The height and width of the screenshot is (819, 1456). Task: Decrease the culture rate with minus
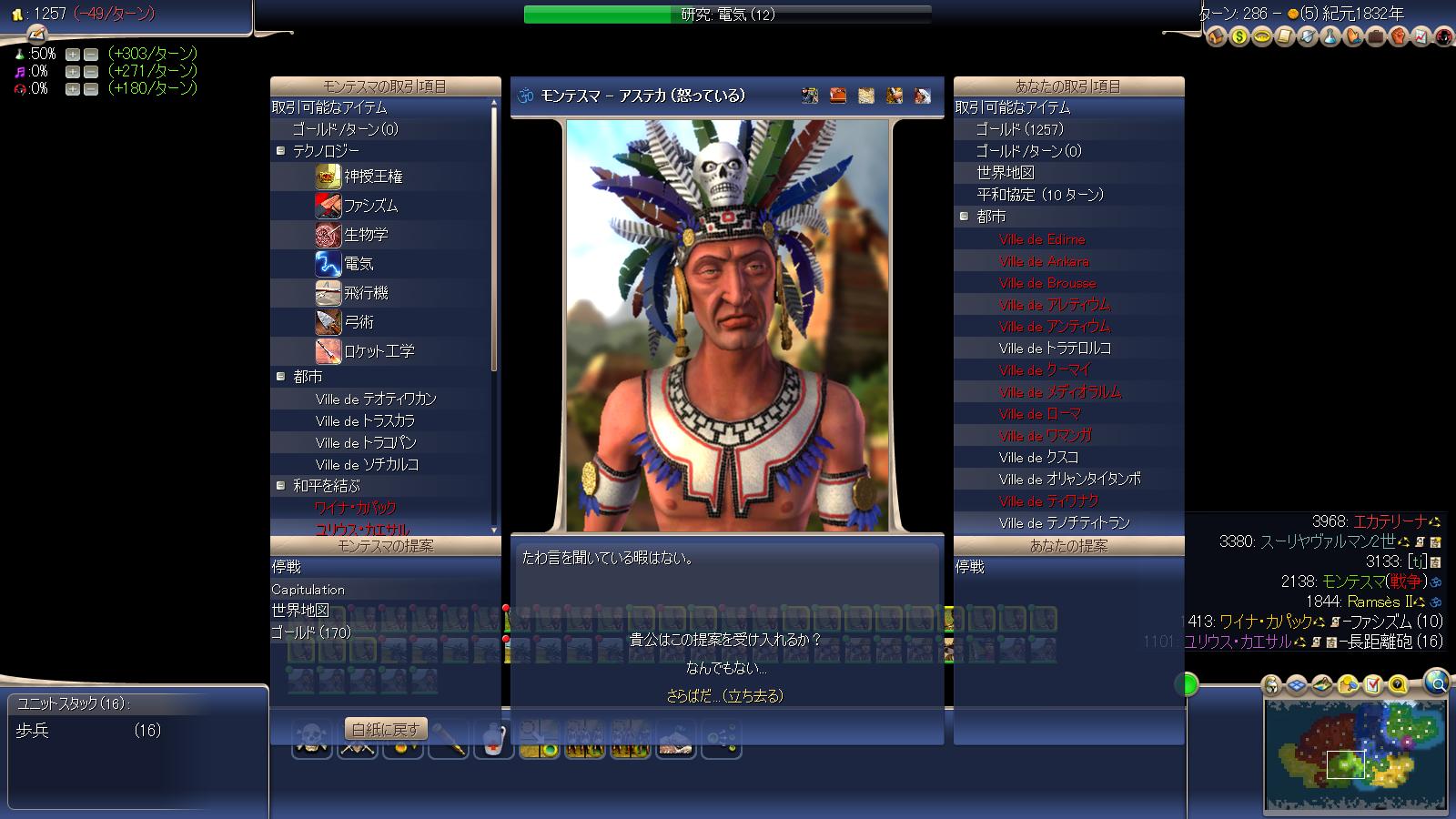[91, 72]
